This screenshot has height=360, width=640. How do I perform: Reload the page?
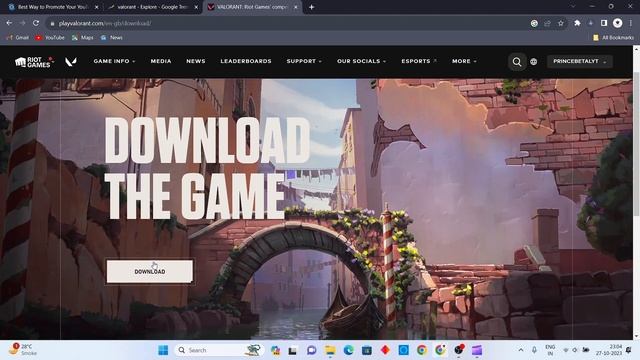[x=36, y=23]
